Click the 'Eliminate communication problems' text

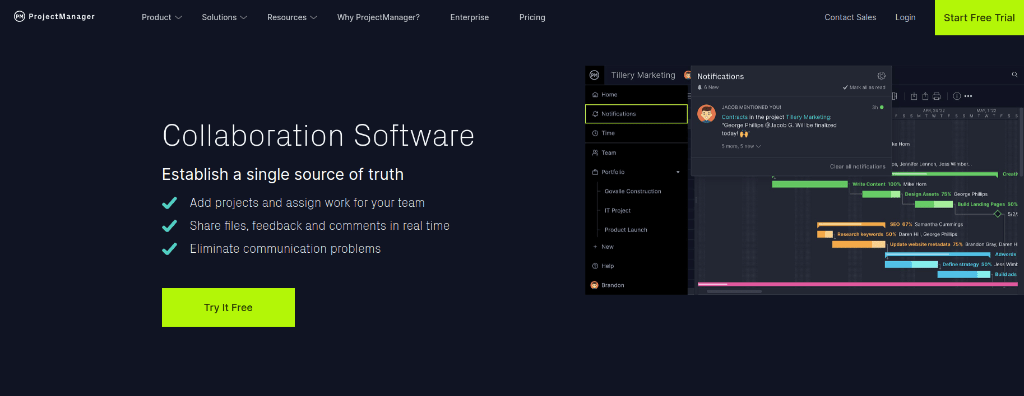pyautogui.click(x=285, y=249)
